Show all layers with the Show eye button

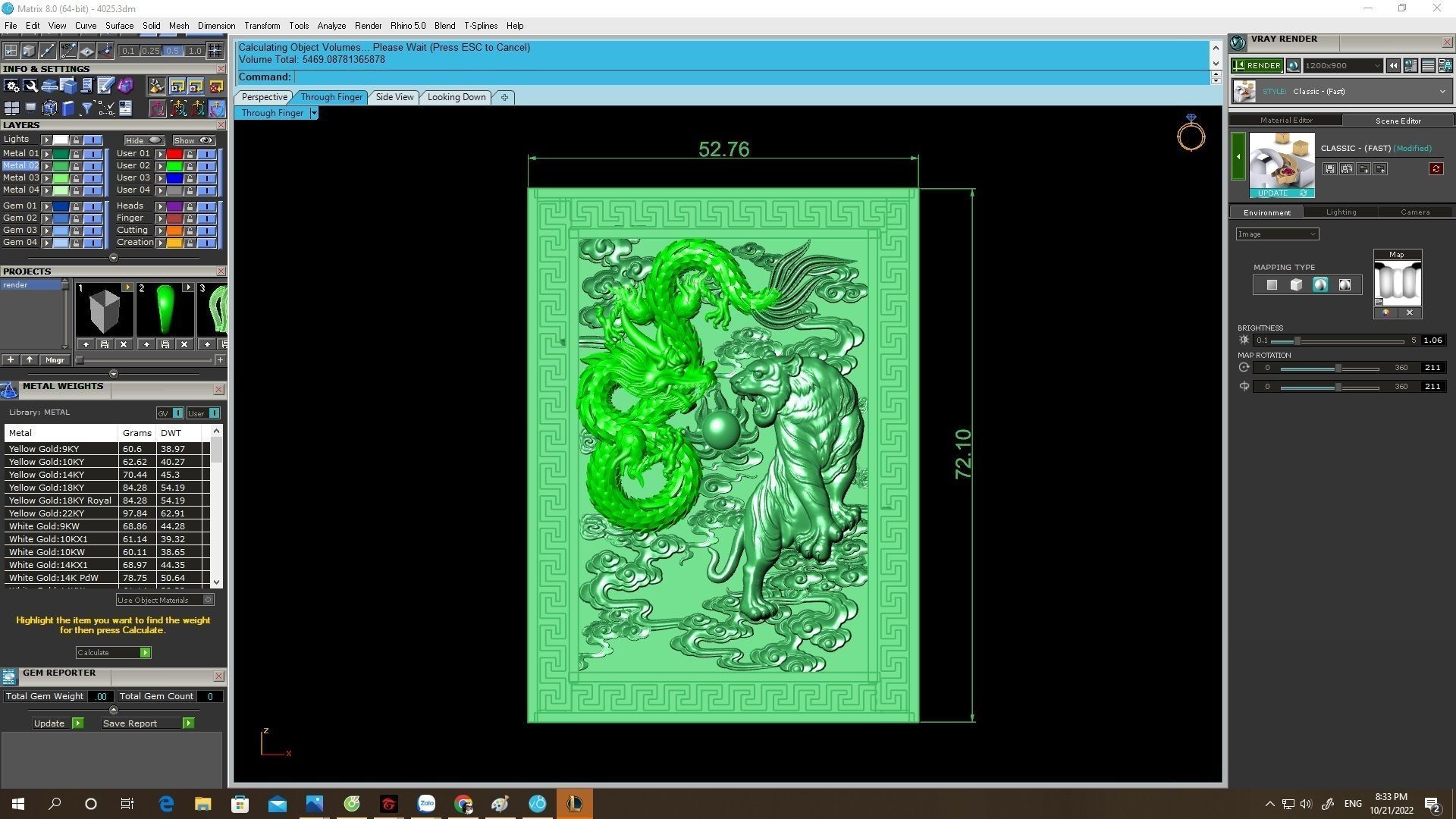[193, 140]
